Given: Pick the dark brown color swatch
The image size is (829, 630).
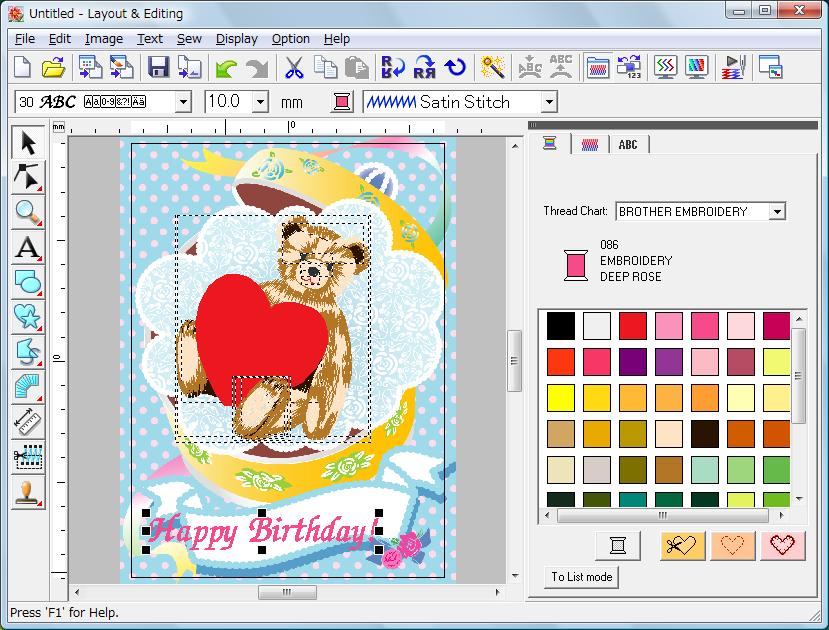Looking at the screenshot, I should pyautogui.click(x=704, y=433).
